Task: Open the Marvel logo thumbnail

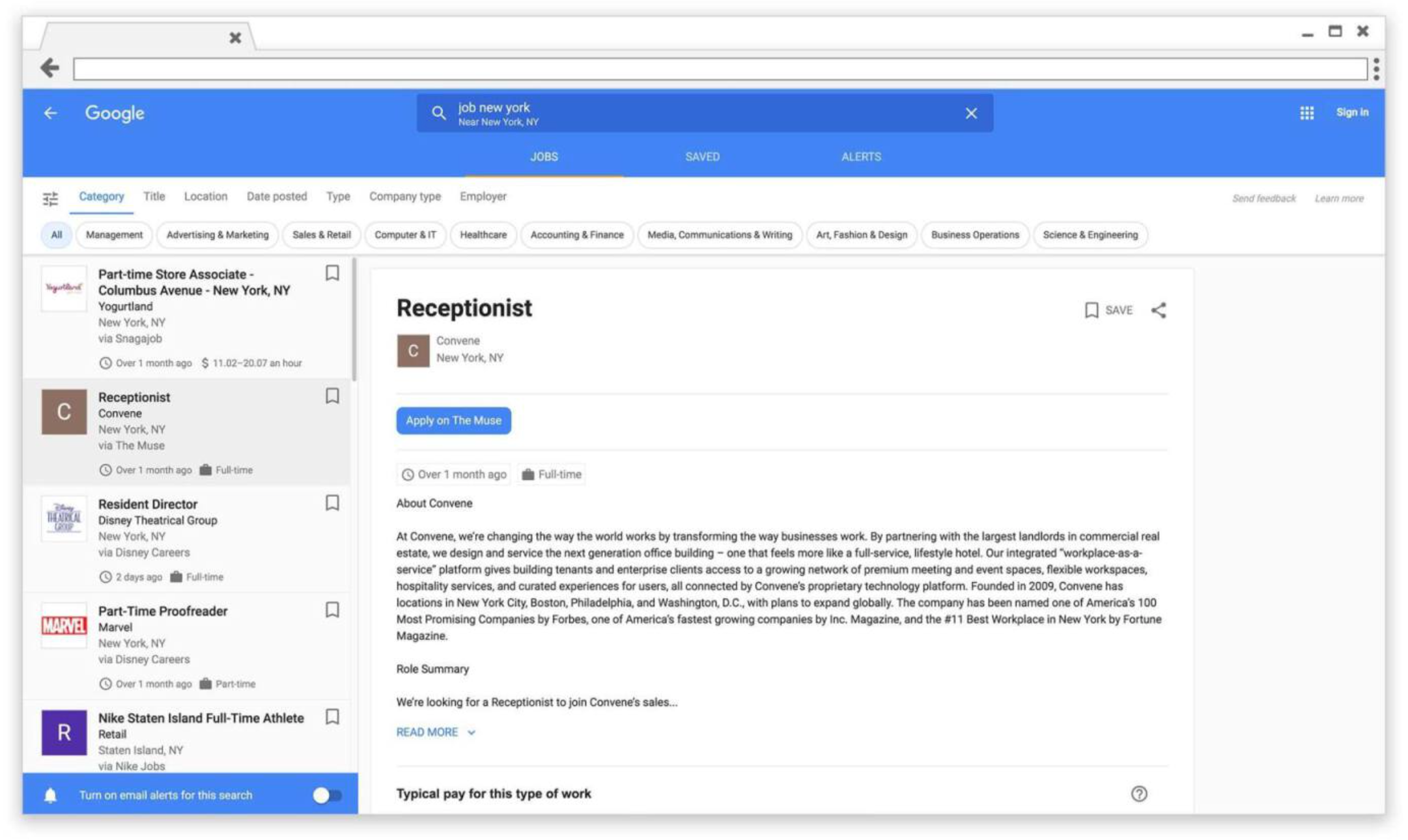Action: point(64,626)
